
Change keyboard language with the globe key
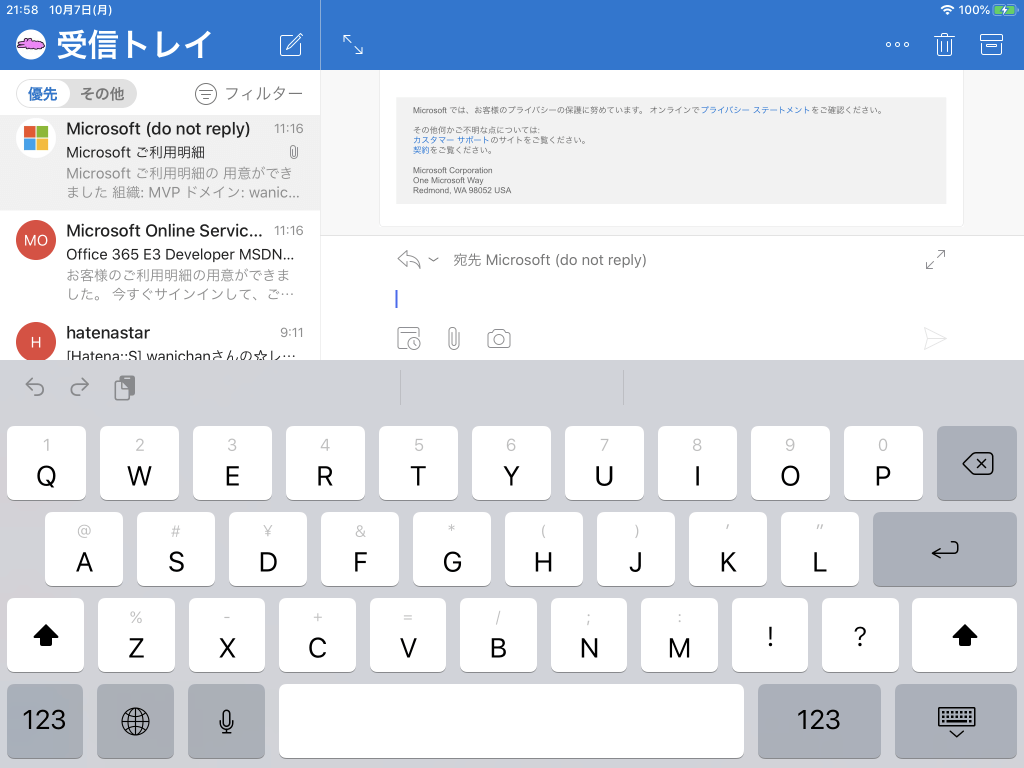click(135, 720)
